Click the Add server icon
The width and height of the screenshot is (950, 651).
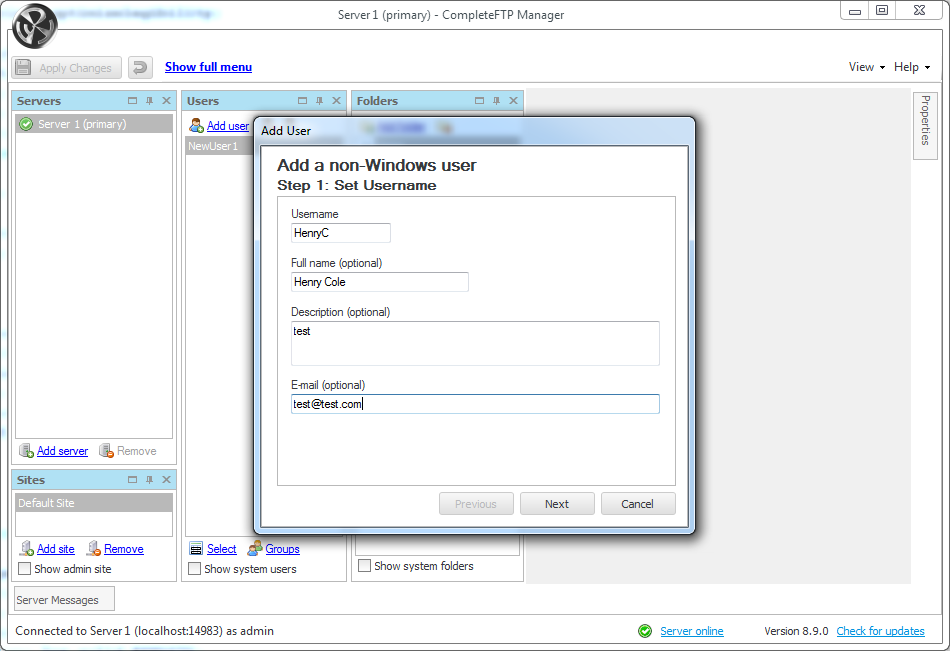click(x=26, y=451)
